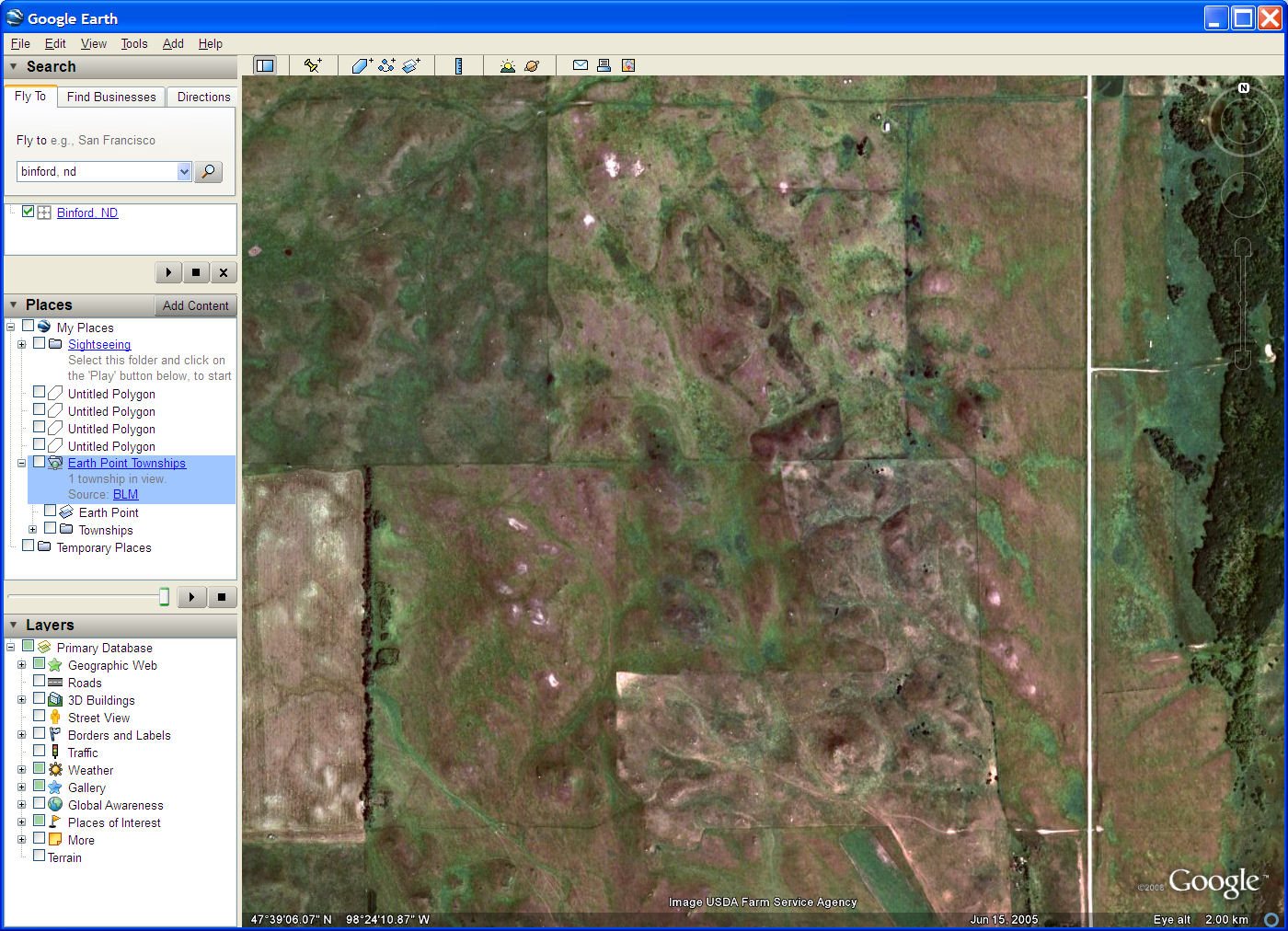Click the Global Awareness globe icon

(55, 805)
